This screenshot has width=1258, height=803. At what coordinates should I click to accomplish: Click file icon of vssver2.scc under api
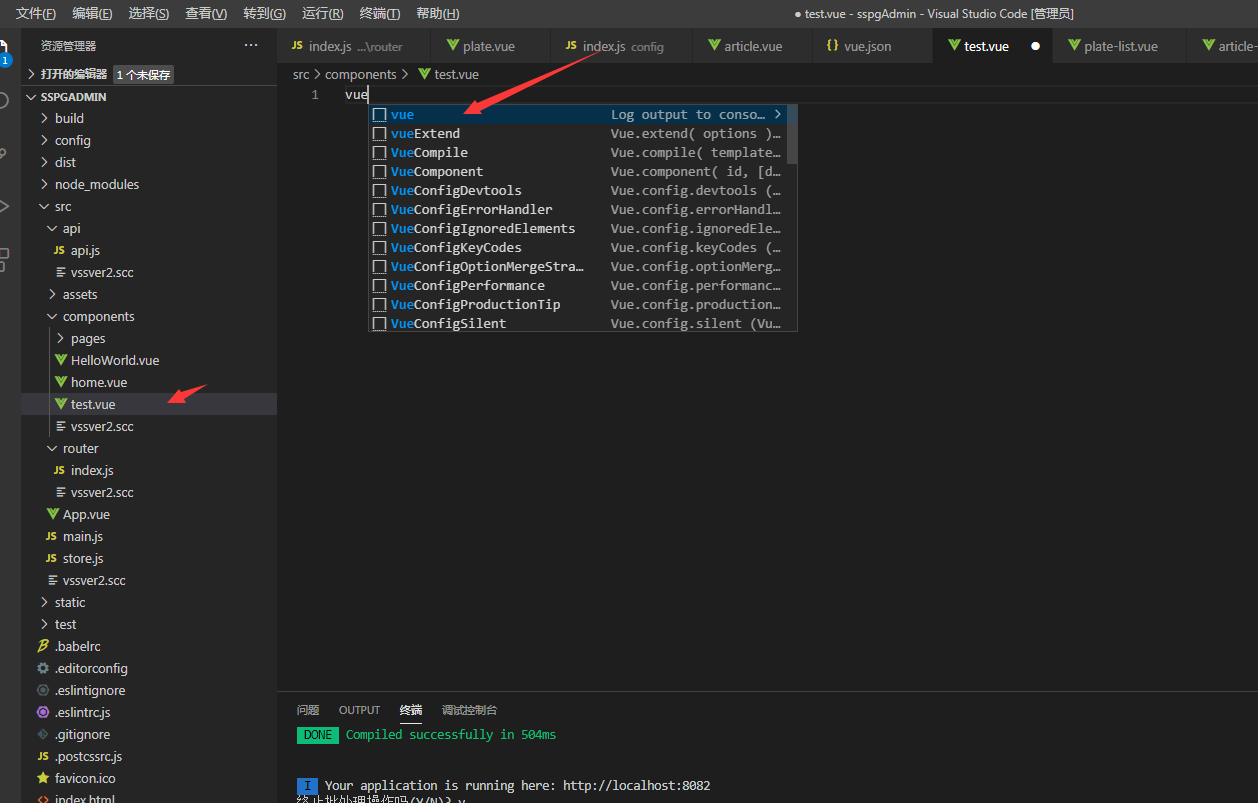(x=61, y=272)
